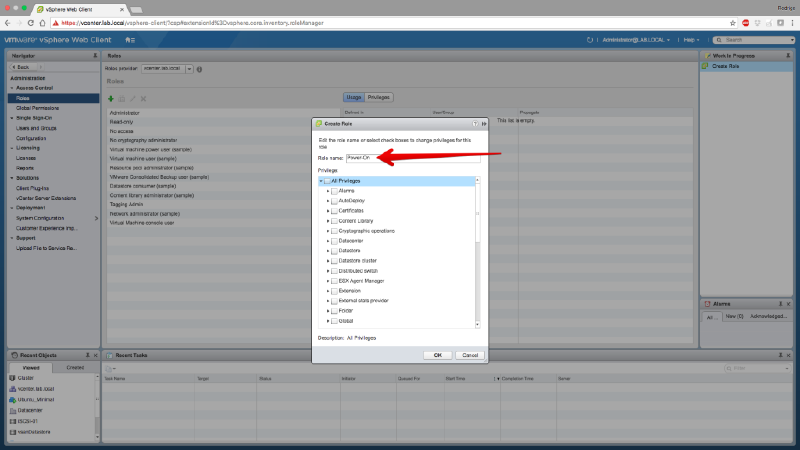The image size is (800, 450).
Task: Reload the page using browser refresh icon
Action: [38, 20]
